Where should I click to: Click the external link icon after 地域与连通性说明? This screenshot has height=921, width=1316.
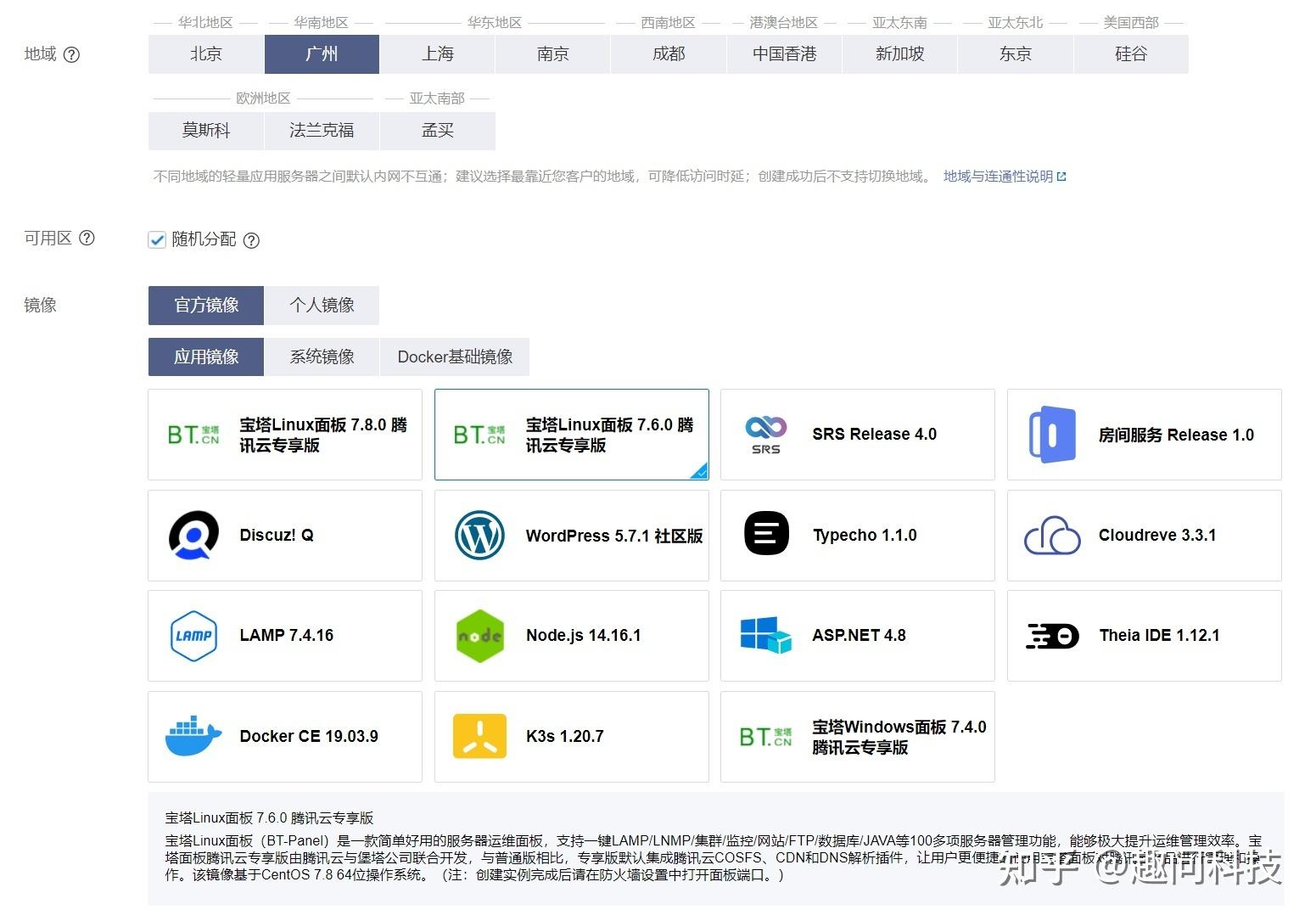click(x=1061, y=177)
